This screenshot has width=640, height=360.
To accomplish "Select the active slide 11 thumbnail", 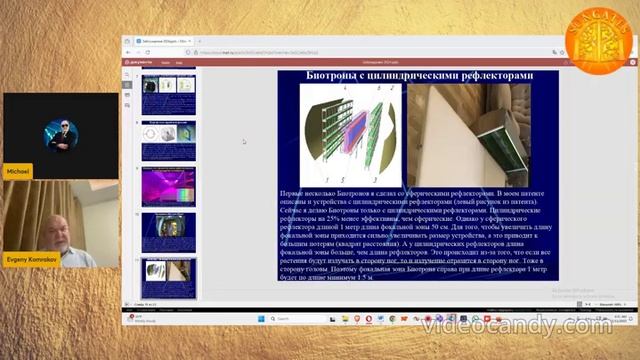I will click(169, 278).
